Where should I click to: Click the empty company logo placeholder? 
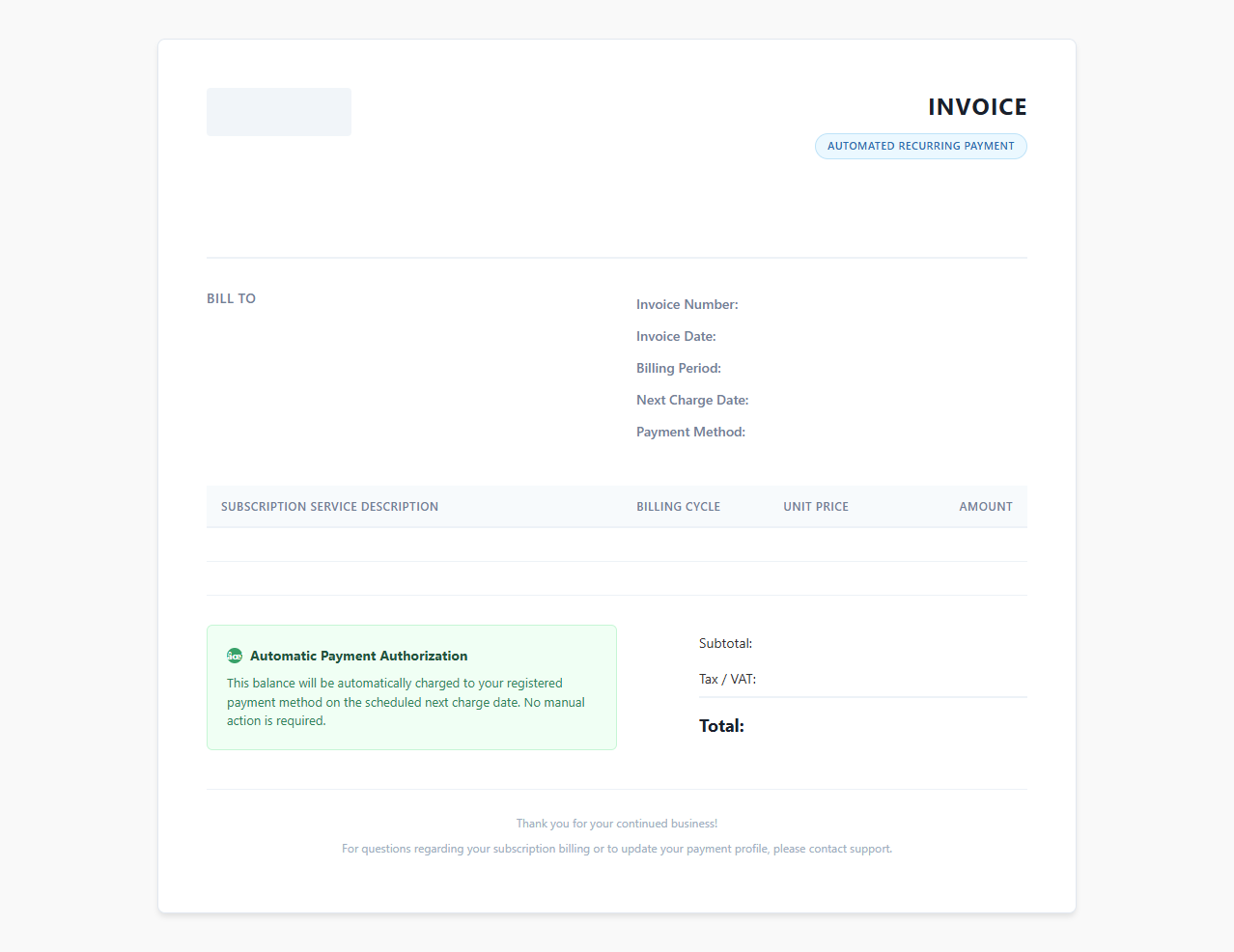[279, 112]
